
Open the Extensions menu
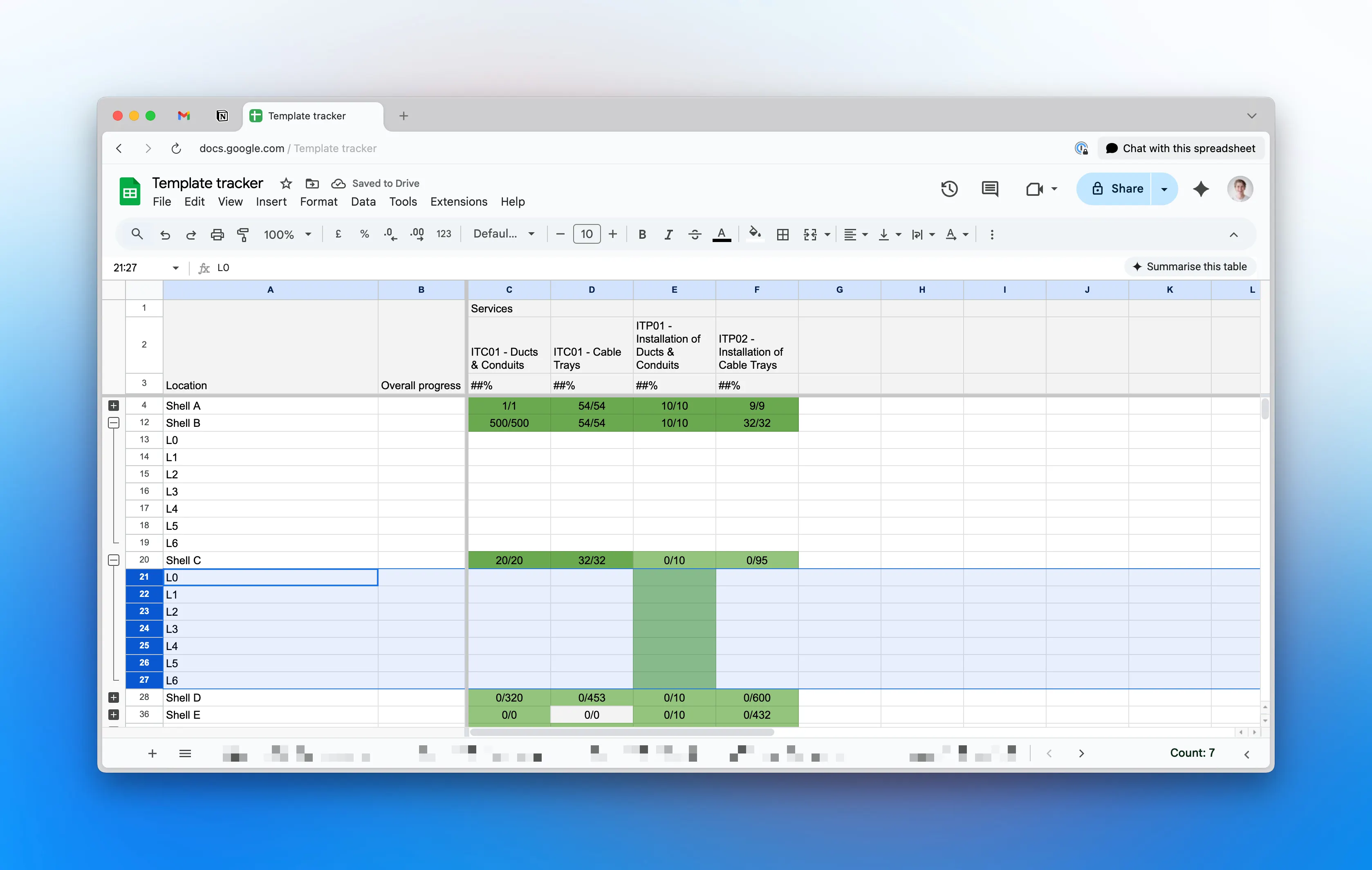pyautogui.click(x=458, y=202)
